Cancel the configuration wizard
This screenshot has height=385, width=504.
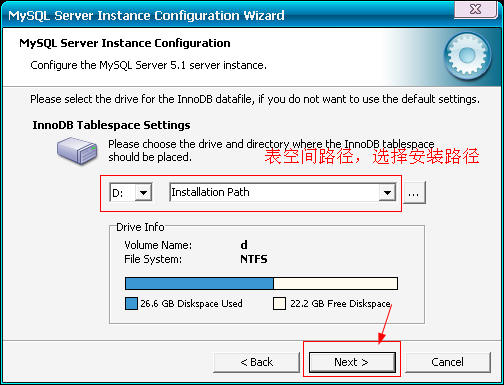pyautogui.click(x=448, y=362)
